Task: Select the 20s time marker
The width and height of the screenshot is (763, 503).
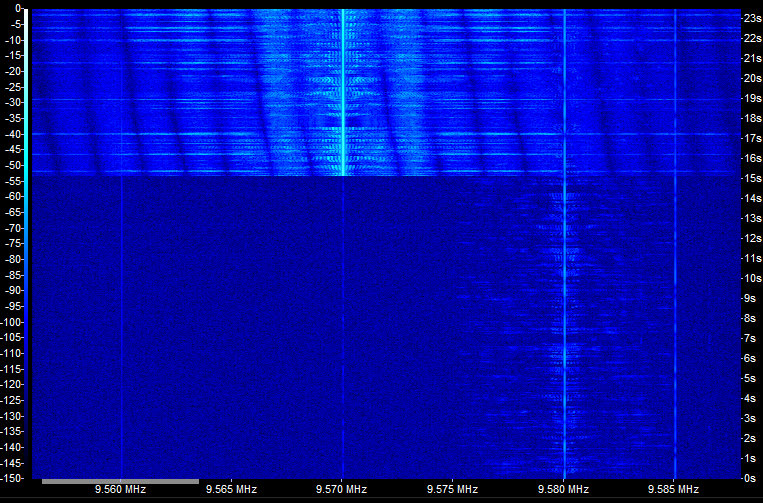Action: (752, 78)
